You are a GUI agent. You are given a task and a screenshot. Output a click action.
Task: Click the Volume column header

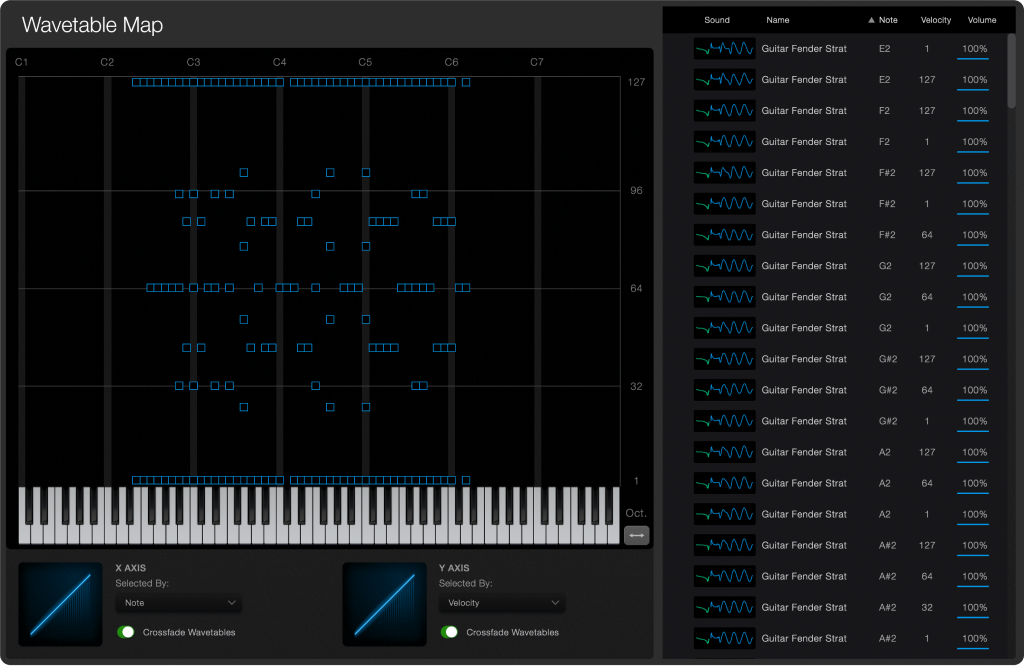(x=982, y=20)
